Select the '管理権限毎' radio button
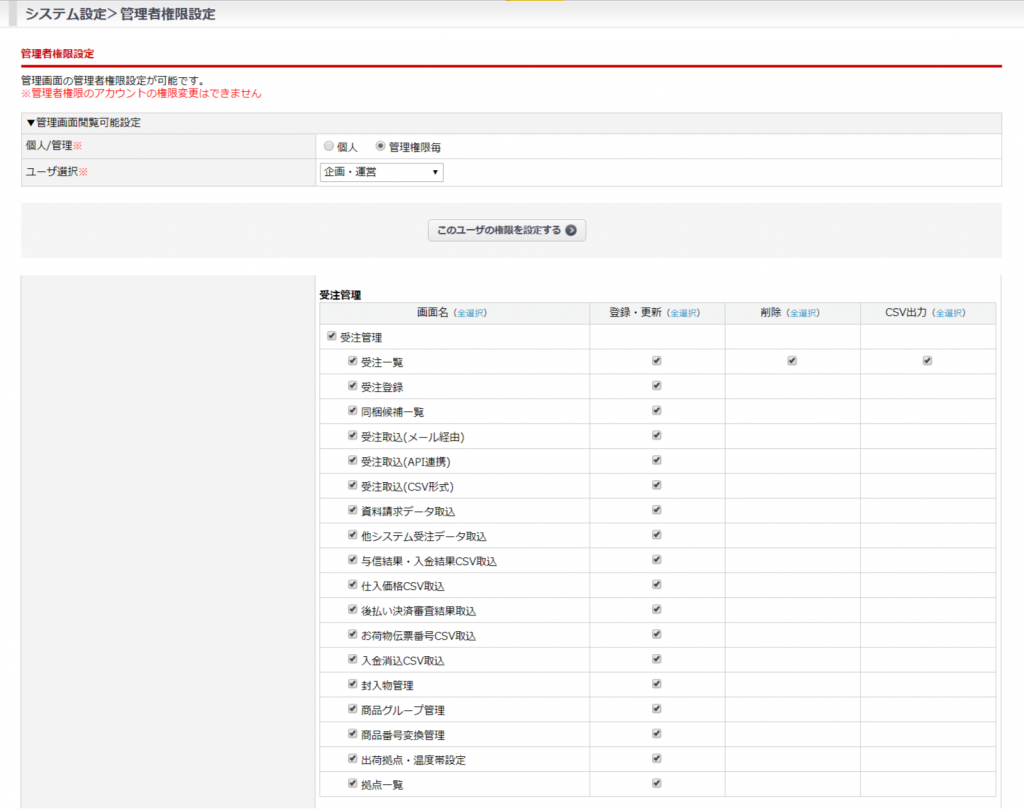 (x=381, y=146)
